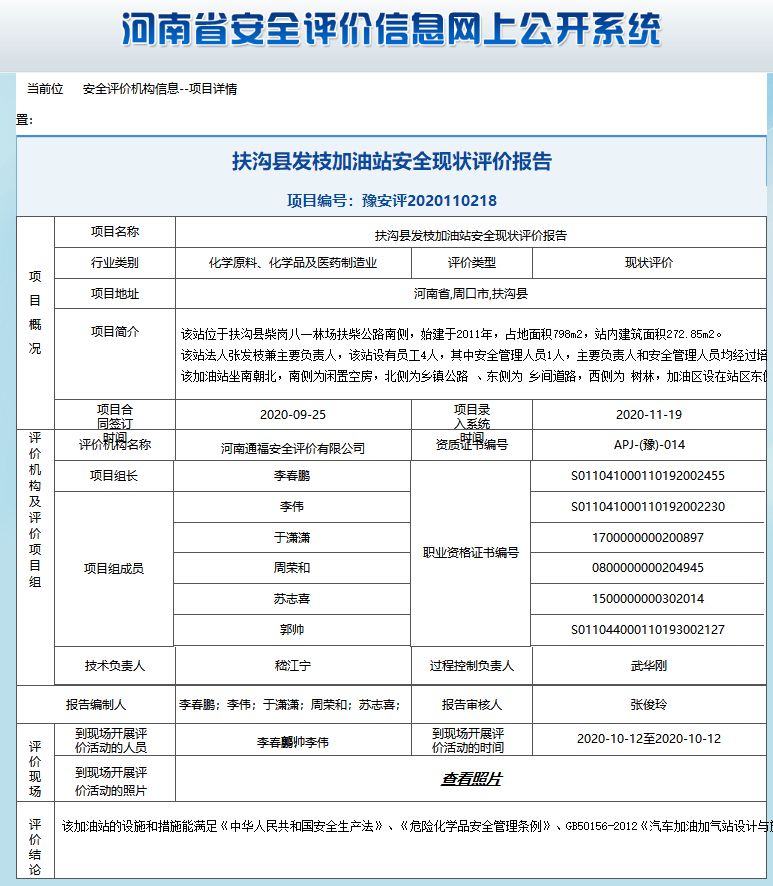Click site visit date 2020-10-12至2020-10-12
Viewport: 773px width, 886px height.
tap(649, 739)
